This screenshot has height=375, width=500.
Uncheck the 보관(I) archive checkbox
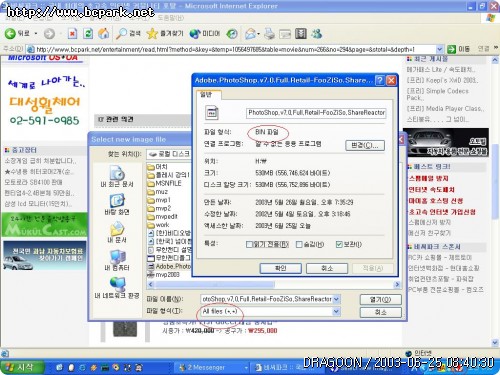point(339,244)
